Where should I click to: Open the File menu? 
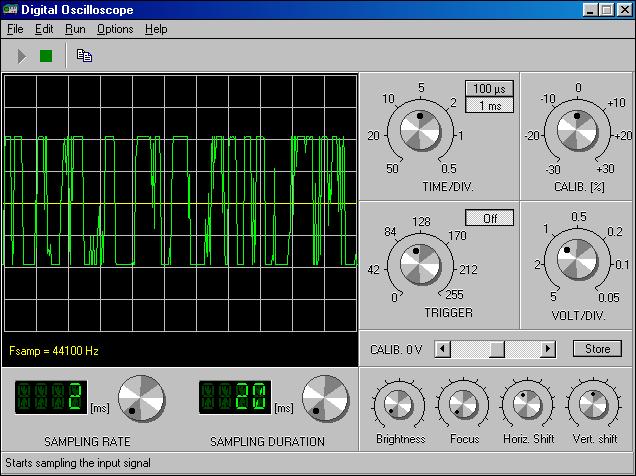pos(15,29)
